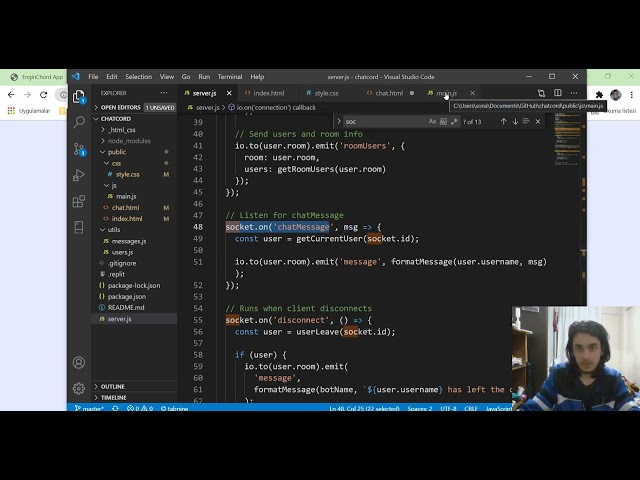The height and width of the screenshot is (480, 640).
Task: Open the Search view in activity bar
Action: coord(79,122)
